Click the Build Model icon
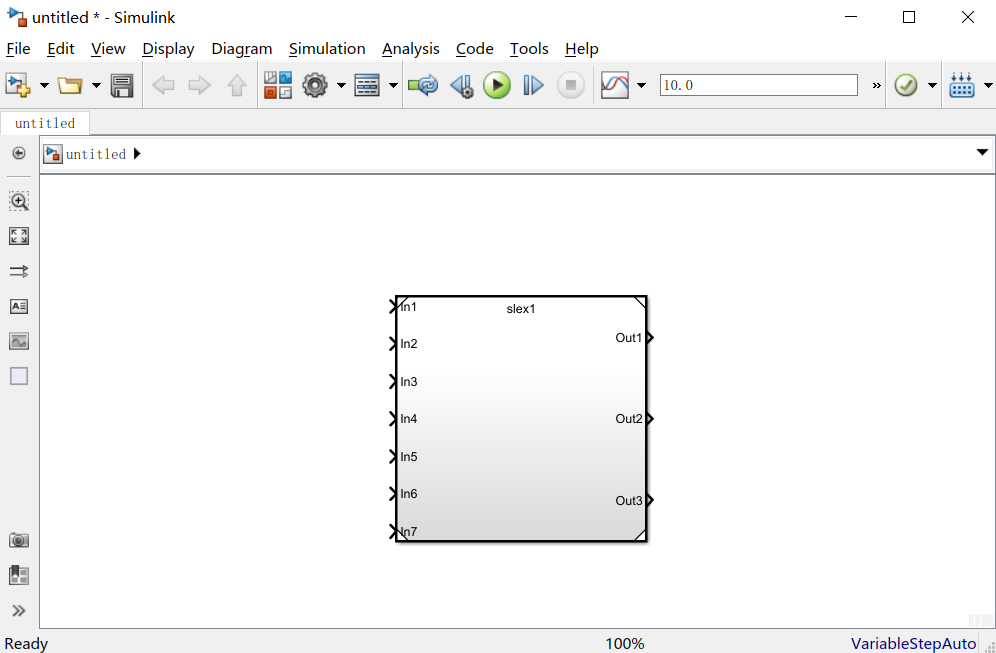Screen dimensions: 996x653 coord(962,85)
